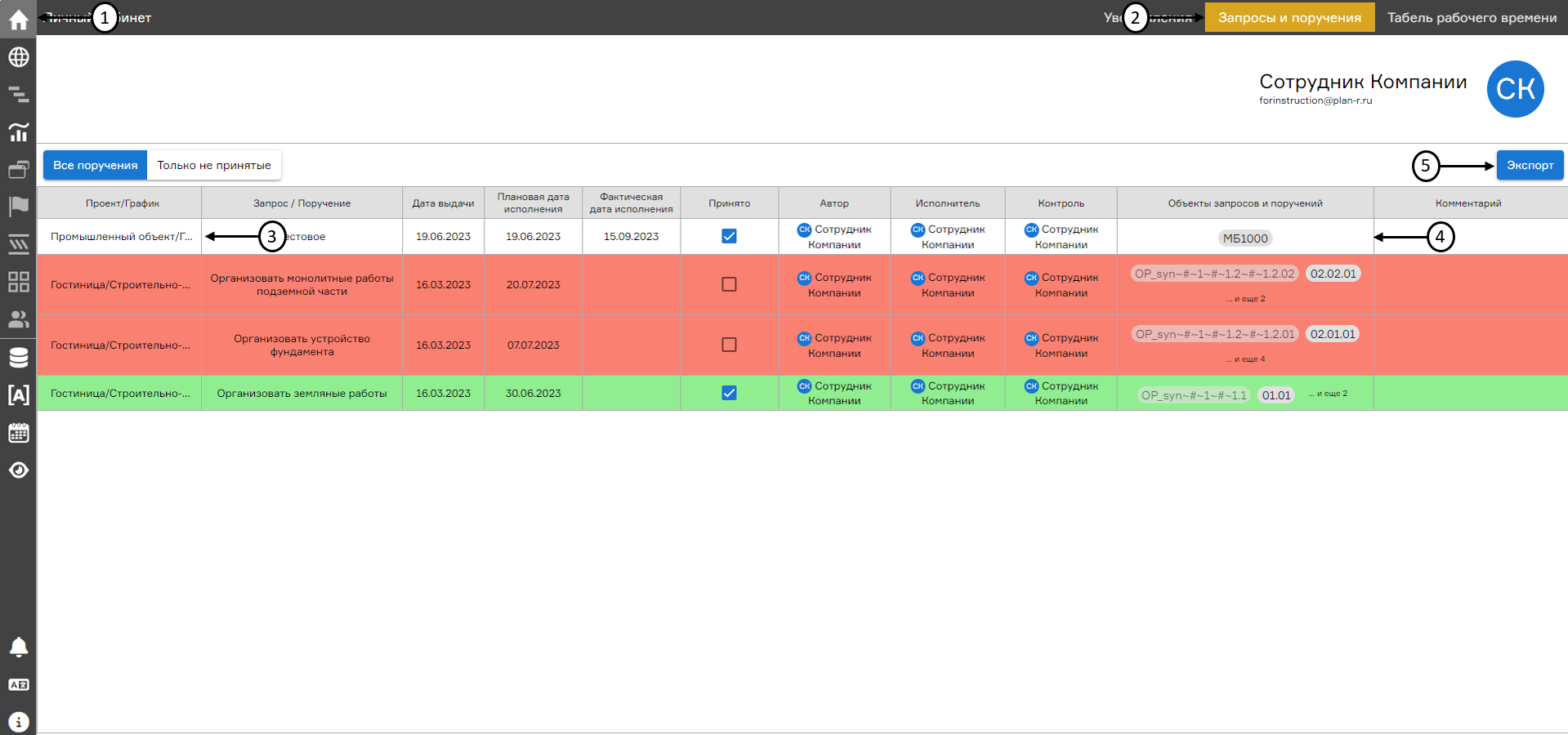Click the 02.01.01 object tag
1568x735 pixels.
point(1333,334)
